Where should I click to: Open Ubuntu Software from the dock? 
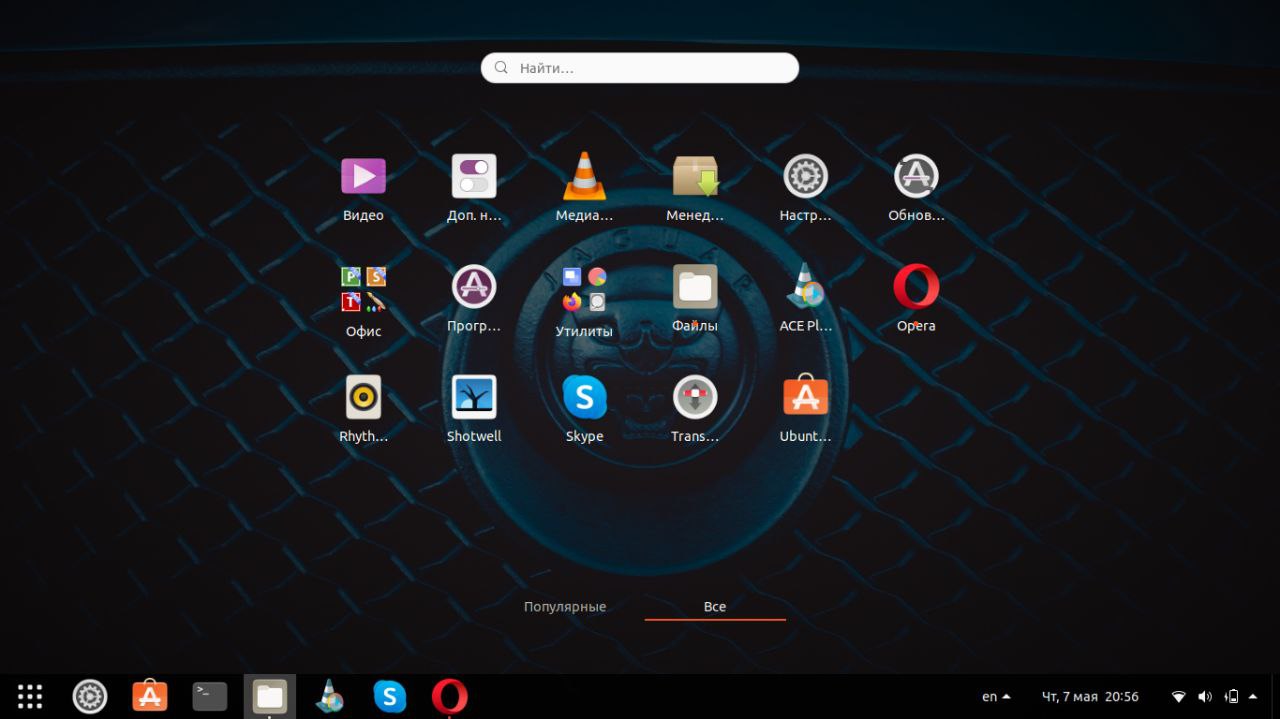(x=150, y=696)
